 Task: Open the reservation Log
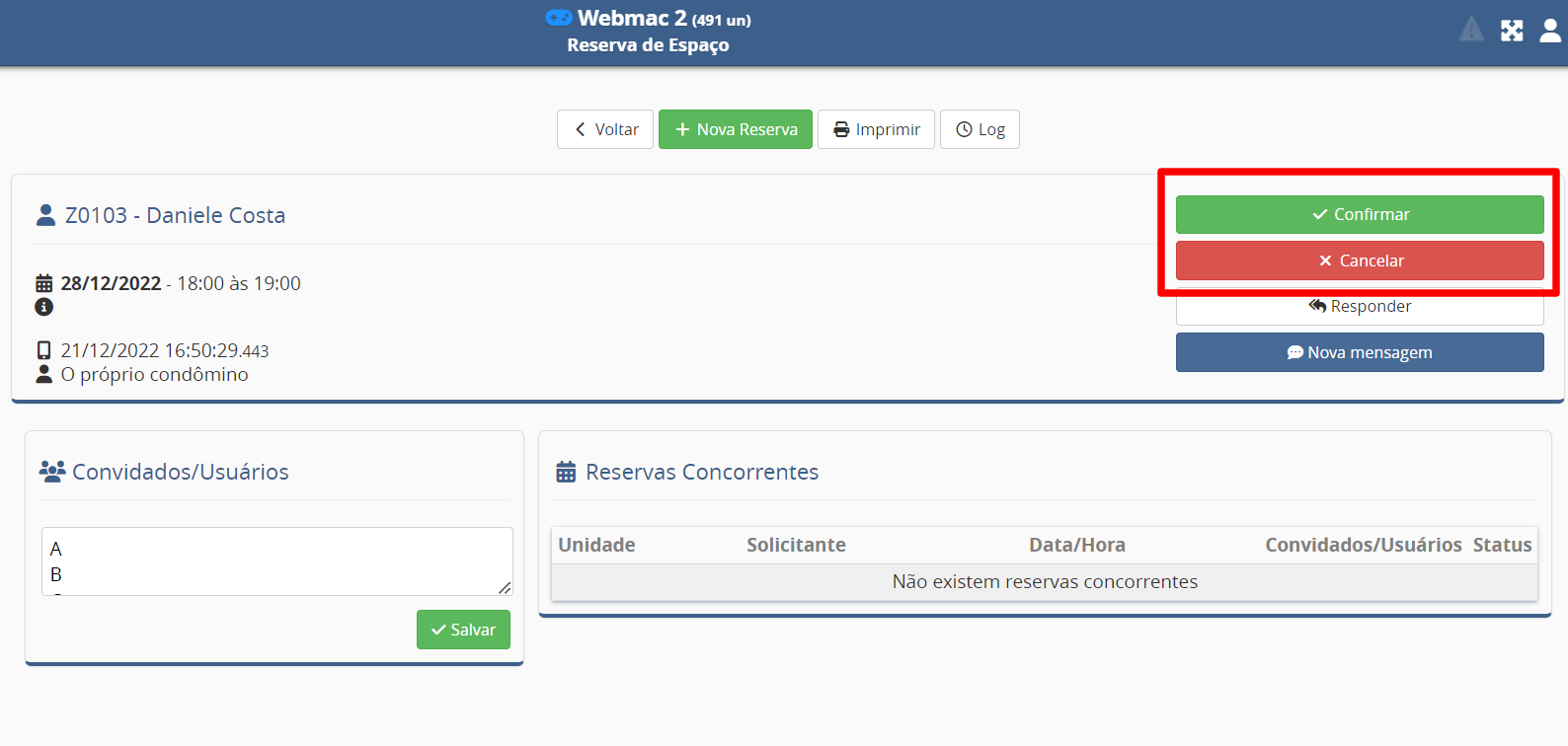[x=980, y=129]
